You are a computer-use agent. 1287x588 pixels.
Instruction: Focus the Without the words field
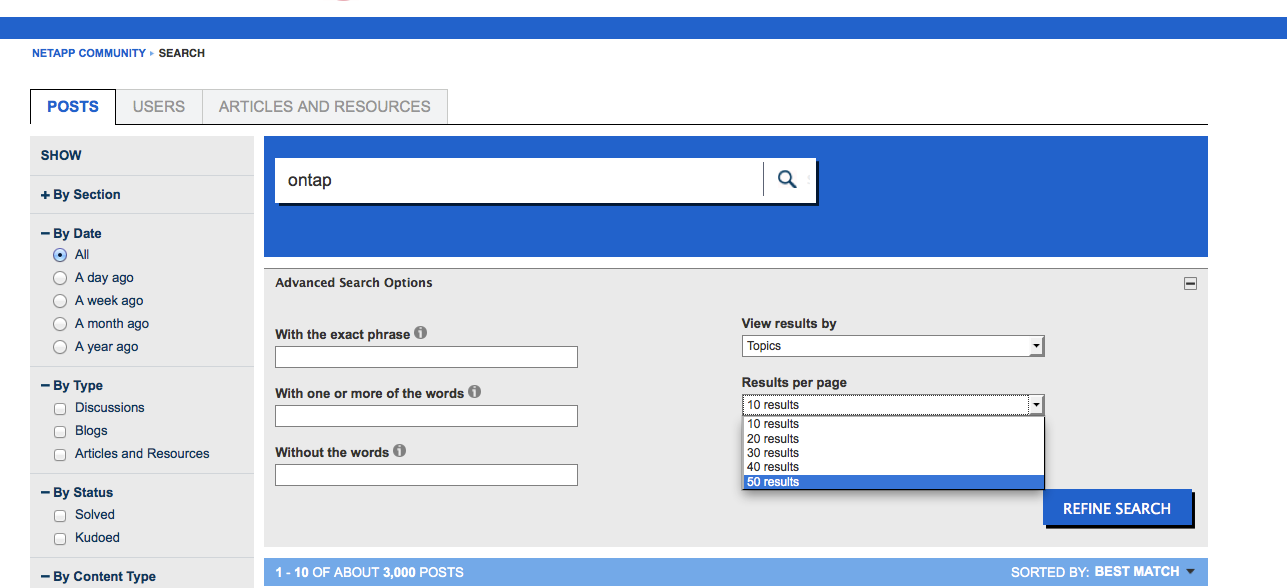coord(426,475)
